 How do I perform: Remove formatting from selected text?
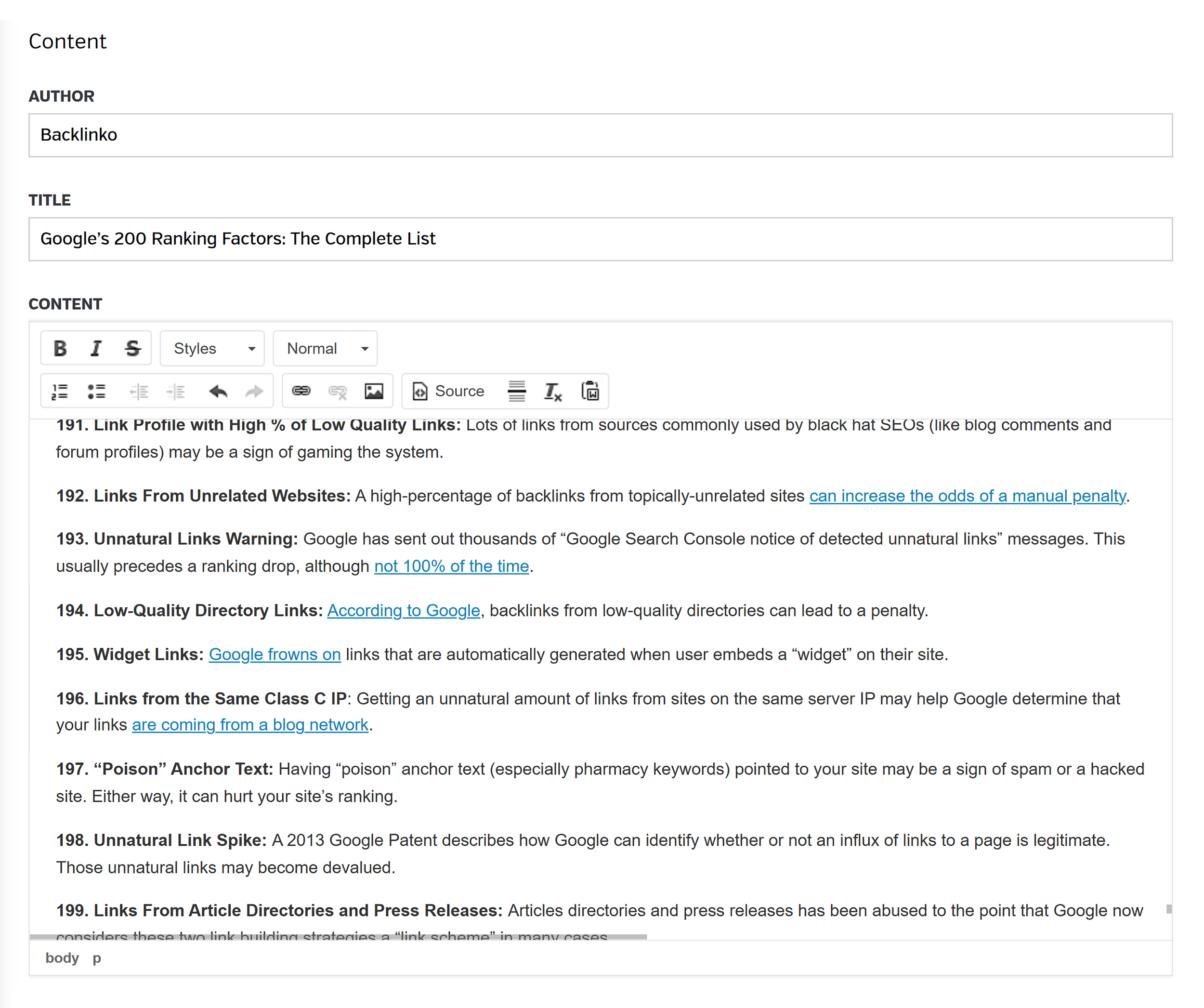click(553, 391)
